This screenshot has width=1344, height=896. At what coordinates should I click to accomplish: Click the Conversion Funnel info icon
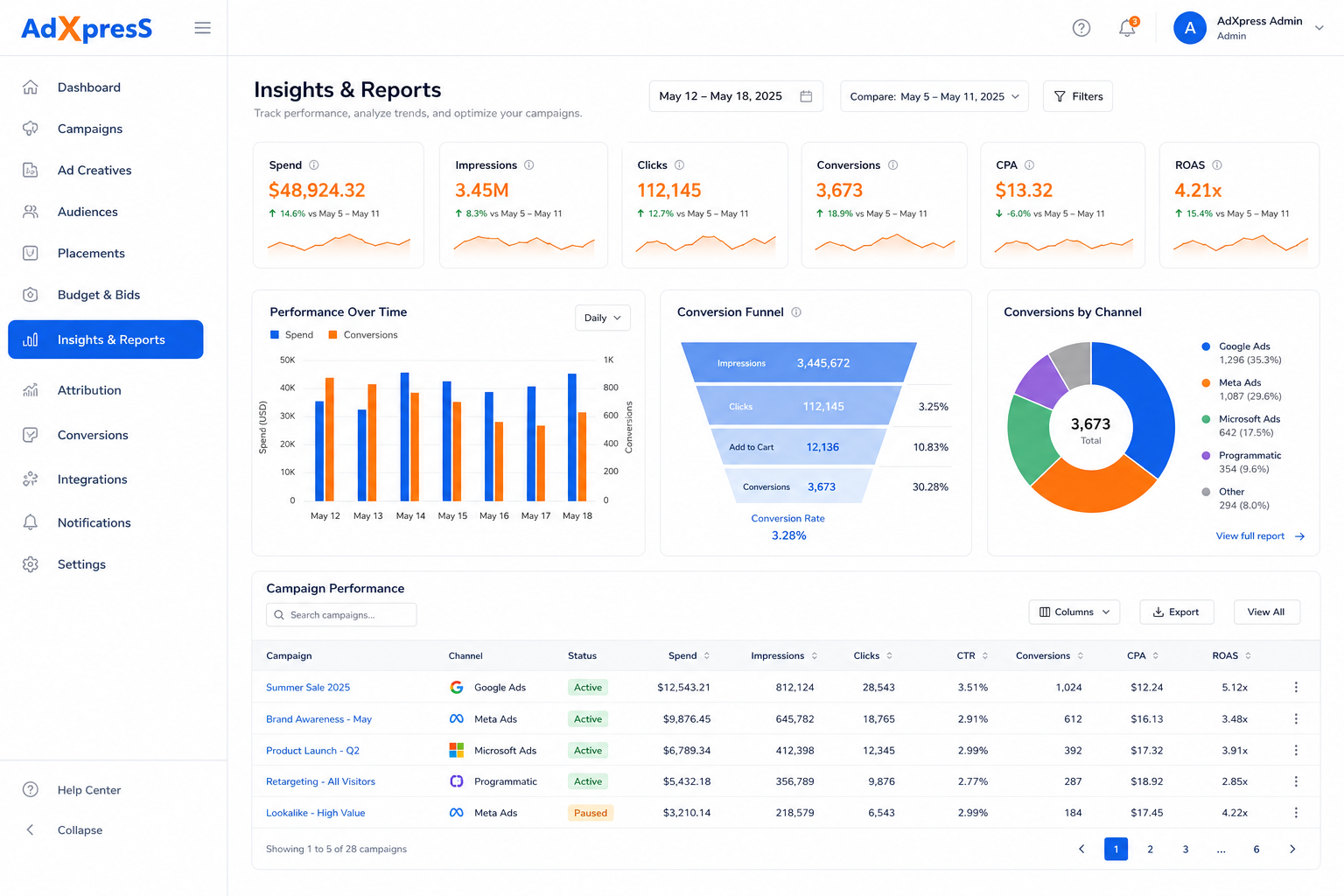point(796,312)
